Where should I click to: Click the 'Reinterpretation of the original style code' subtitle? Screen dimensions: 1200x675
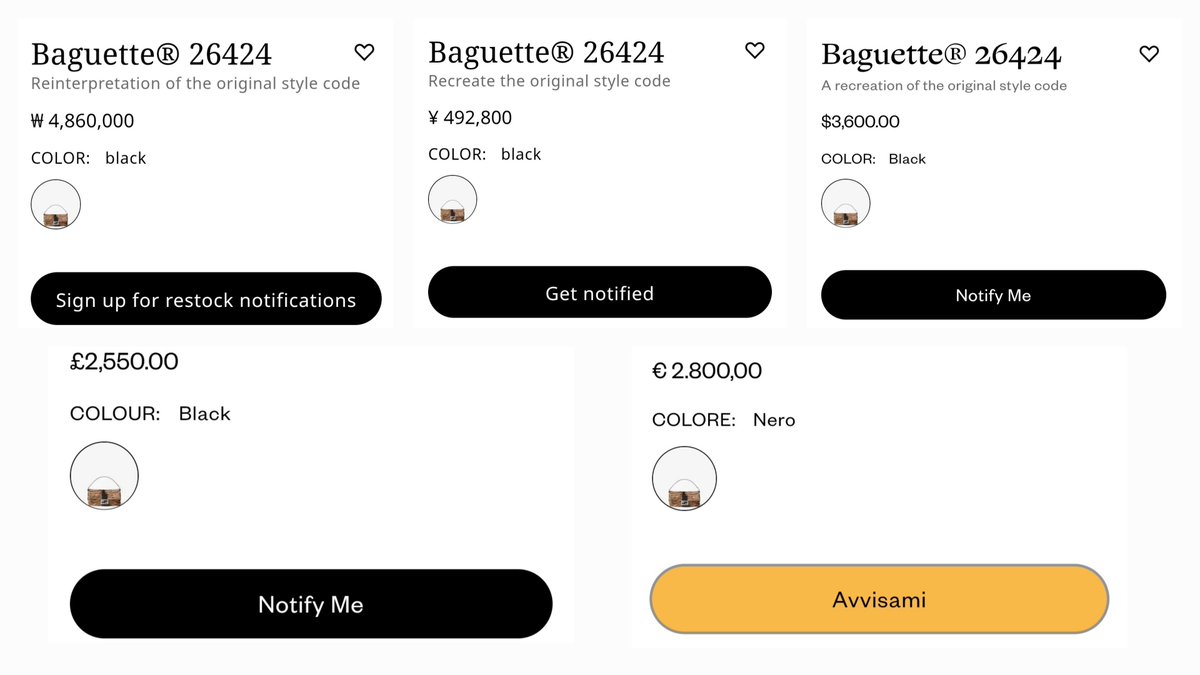[x=195, y=84]
